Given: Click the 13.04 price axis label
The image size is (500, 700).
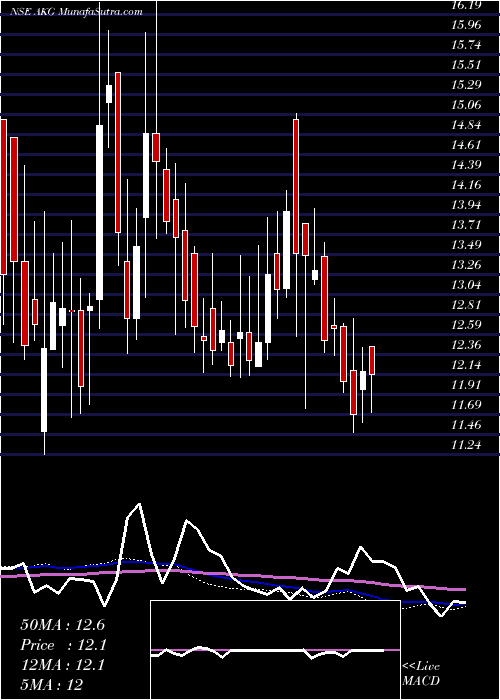Looking at the screenshot, I should pyautogui.click(x=466, y=284).
